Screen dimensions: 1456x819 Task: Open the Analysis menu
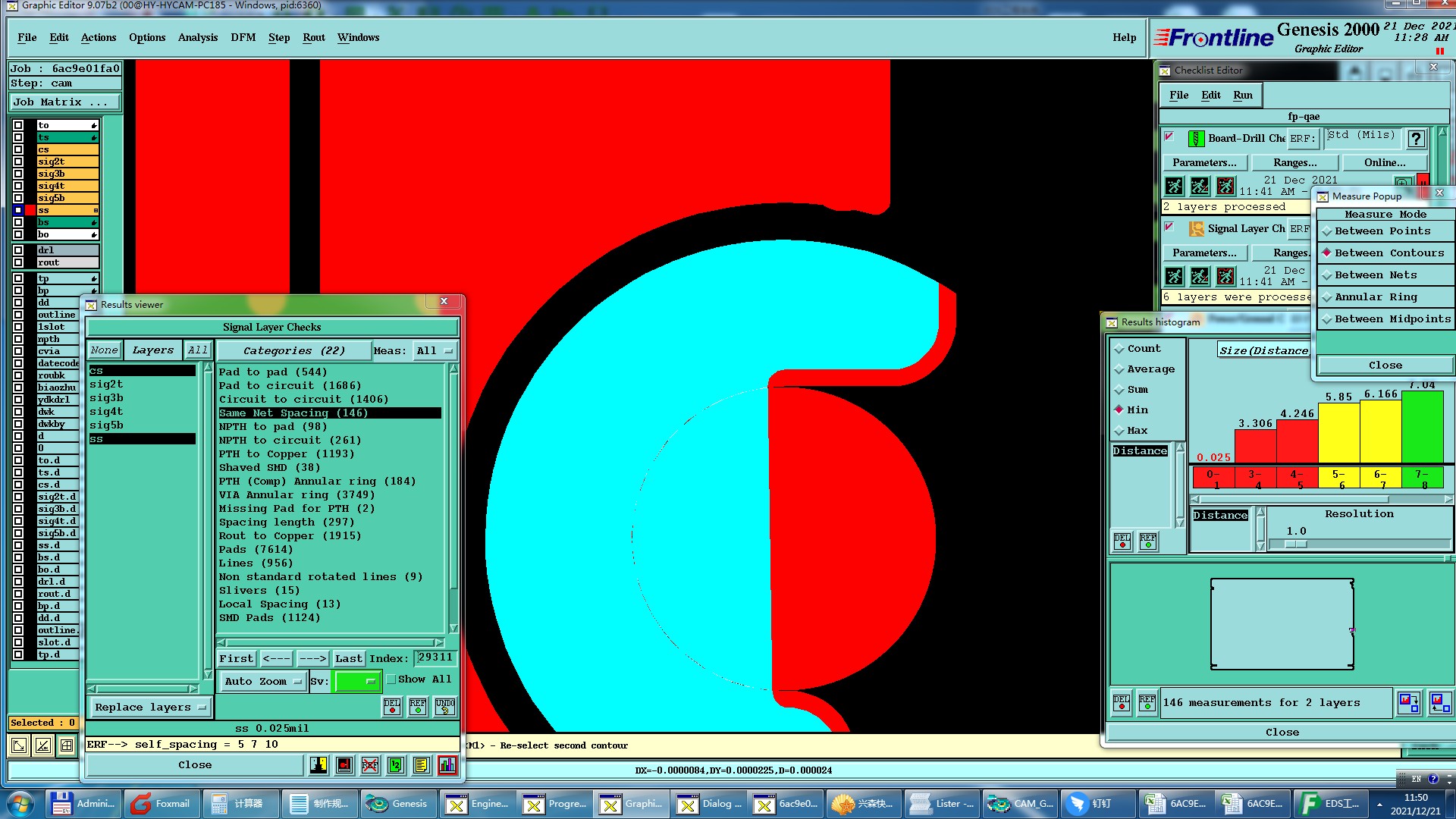[x=197, y=37]
